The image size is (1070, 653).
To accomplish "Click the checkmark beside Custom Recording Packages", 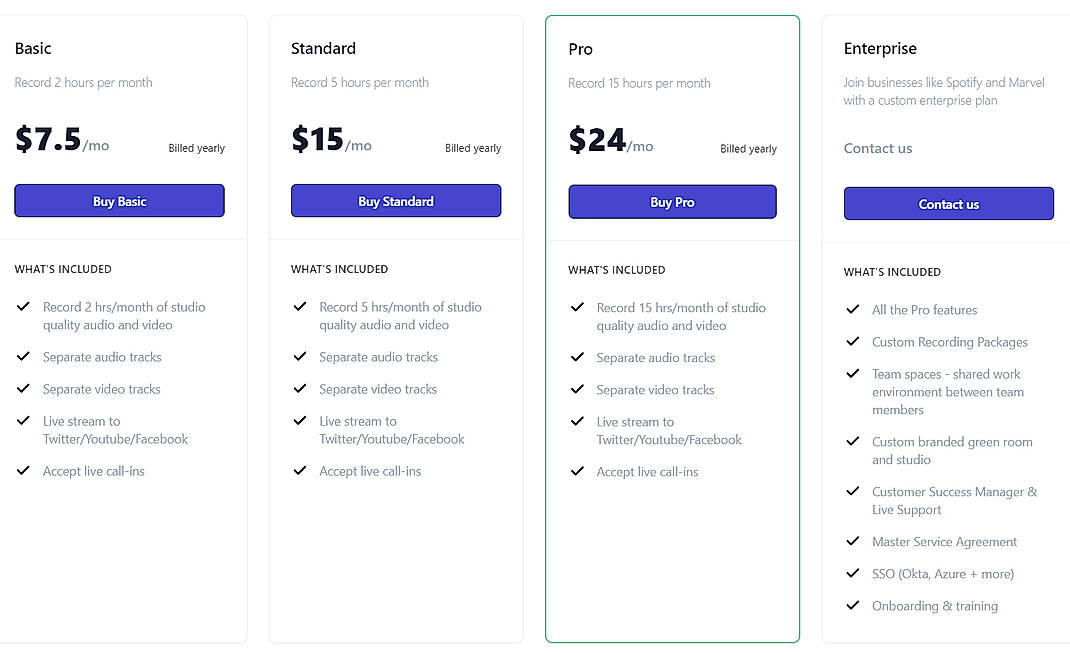I will click(853, 342).
